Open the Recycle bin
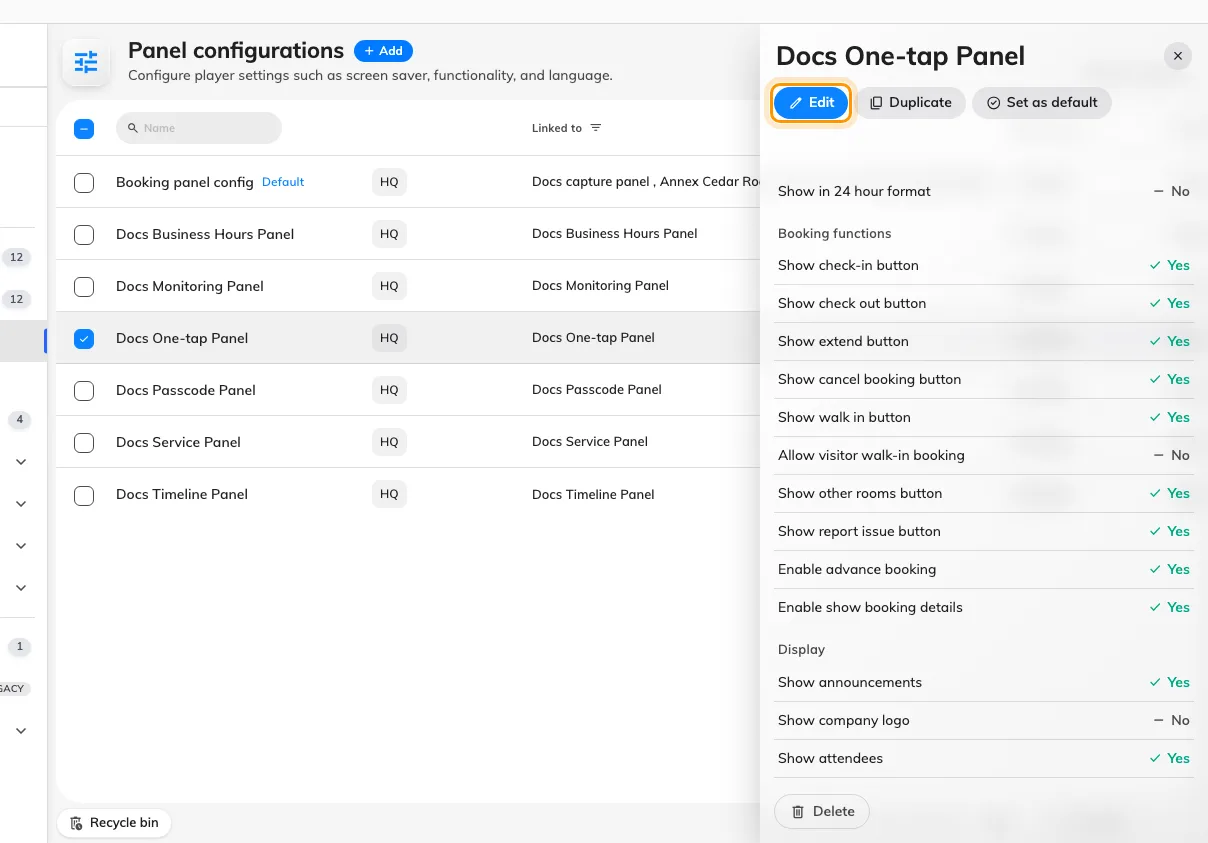Image resolution: width=1208 pixels, height=843 pixels. [114, 822]
